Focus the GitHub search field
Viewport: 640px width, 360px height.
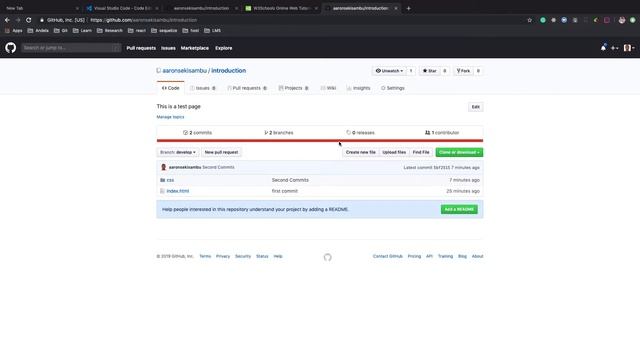71,48
